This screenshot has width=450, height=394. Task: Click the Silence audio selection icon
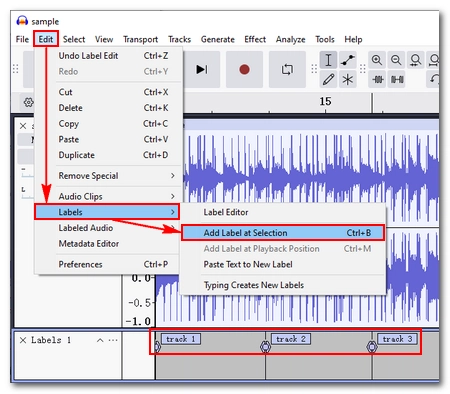pyautogui.click(x=396, y=79)
